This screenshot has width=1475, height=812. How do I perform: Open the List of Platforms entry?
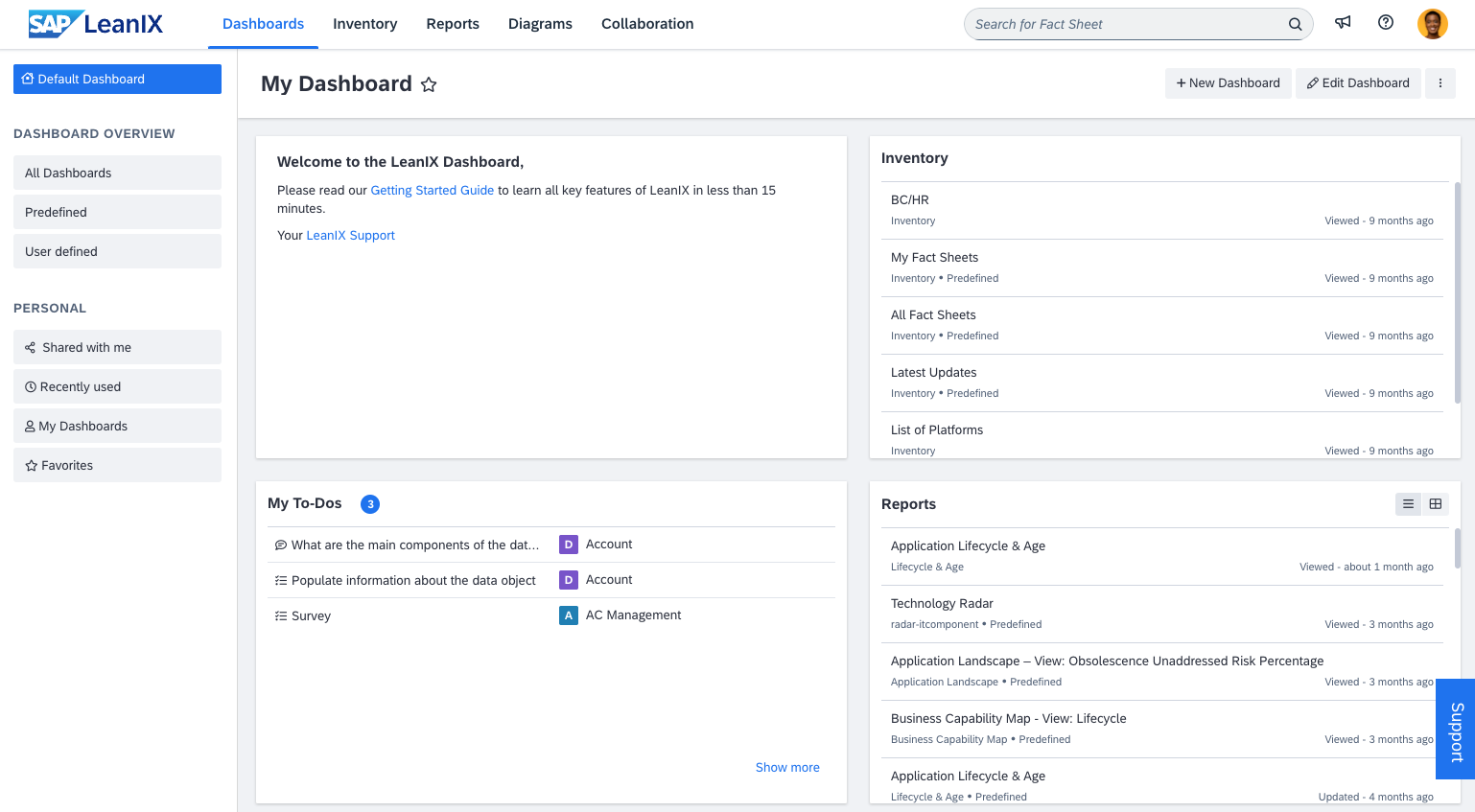click(1161, 436)
